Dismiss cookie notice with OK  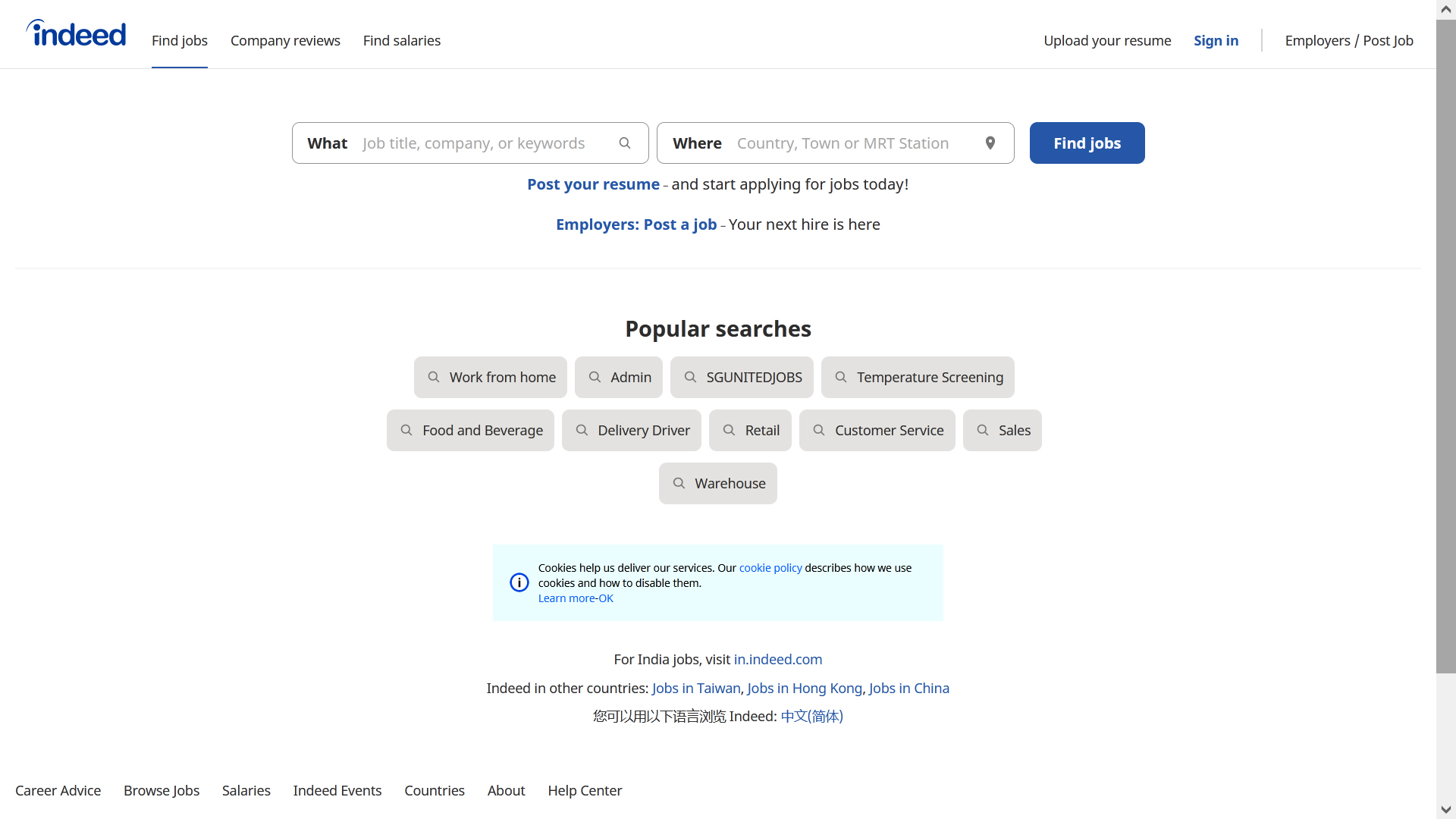pos(606,598)
